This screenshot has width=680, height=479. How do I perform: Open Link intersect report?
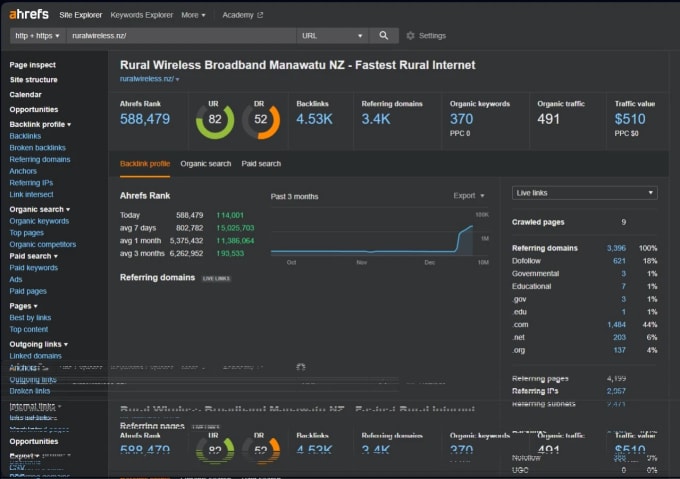31,195
